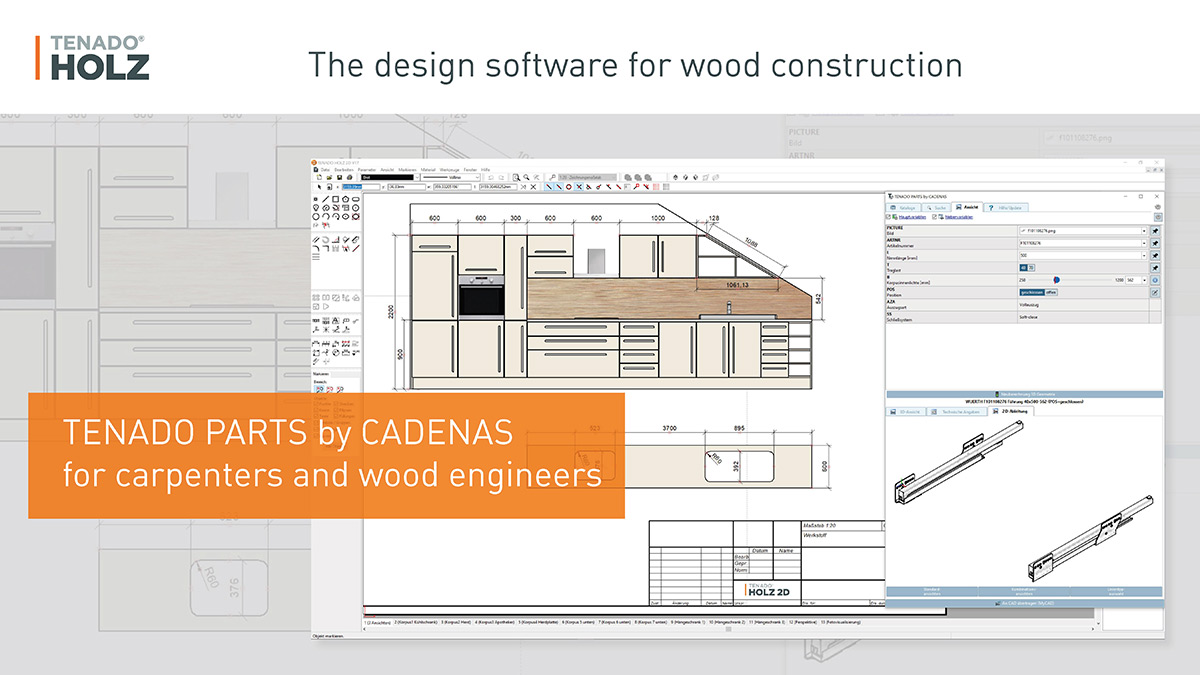Open the Bearbeiten menu
Viewport: 1200px width, 675px height.
344,170
